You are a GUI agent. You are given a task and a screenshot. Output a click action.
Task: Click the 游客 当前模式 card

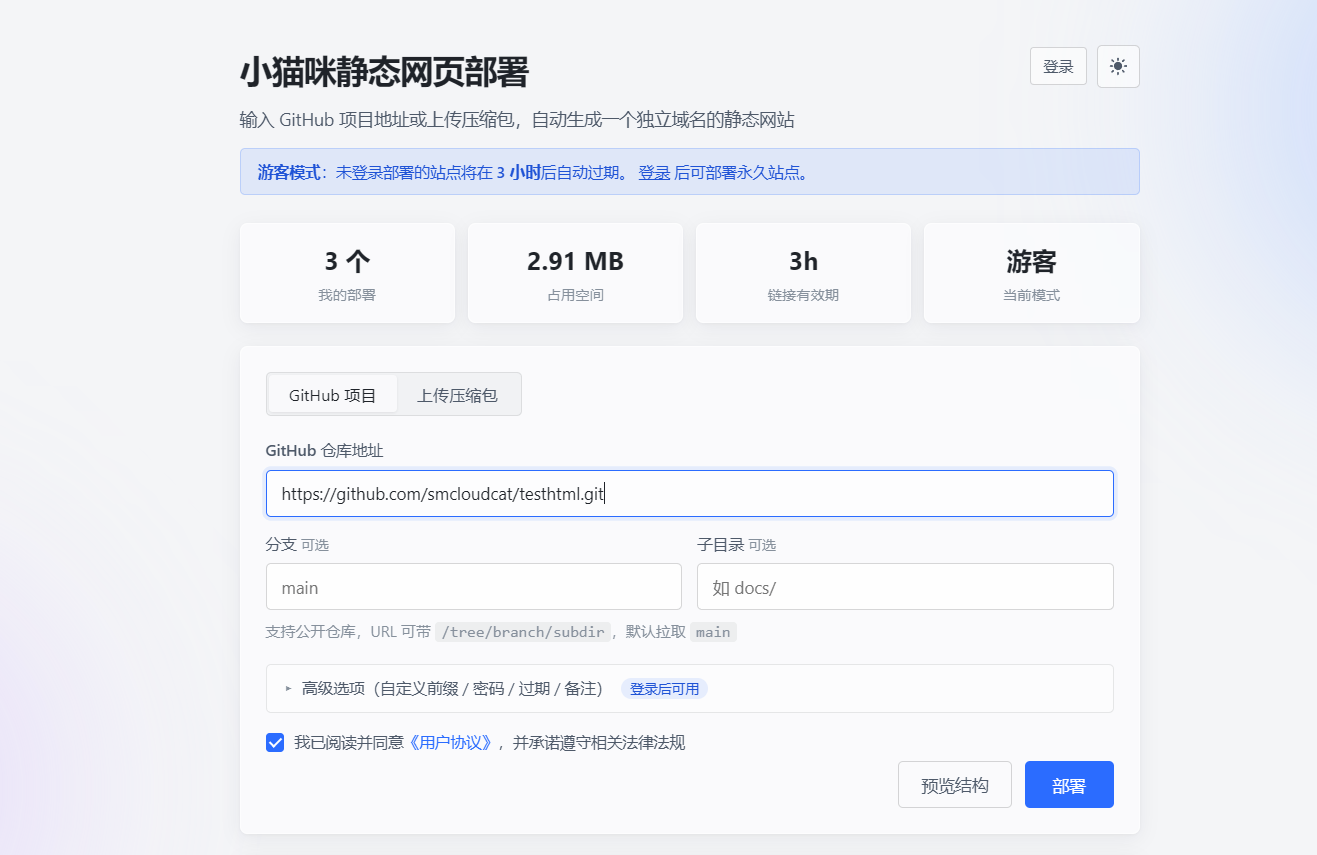1031,273
